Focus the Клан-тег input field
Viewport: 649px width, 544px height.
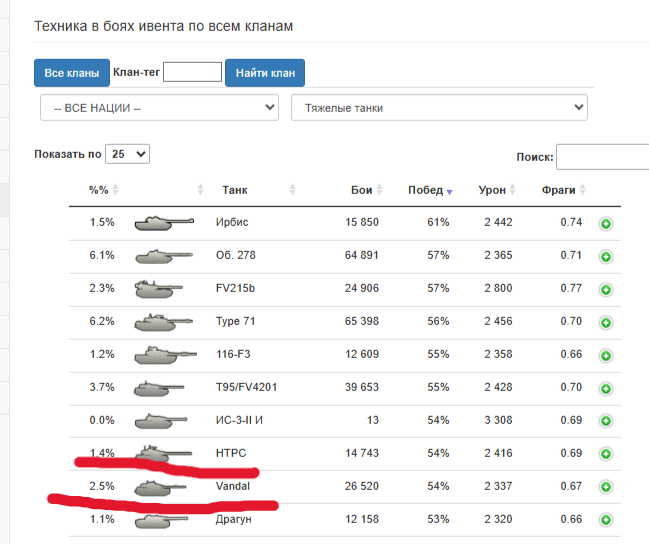tap(192, 72)
